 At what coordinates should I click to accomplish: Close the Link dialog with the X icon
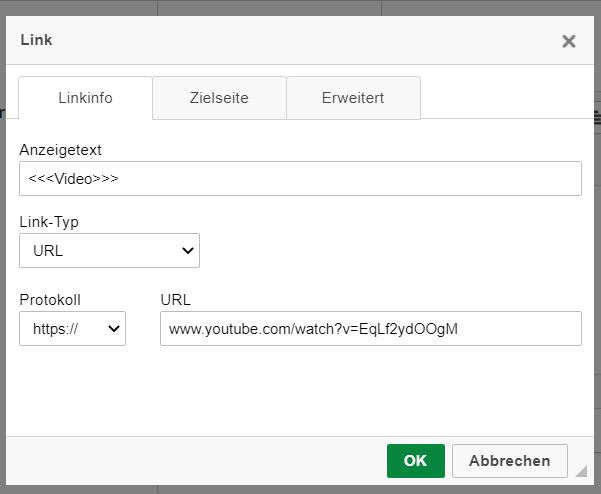569,41
